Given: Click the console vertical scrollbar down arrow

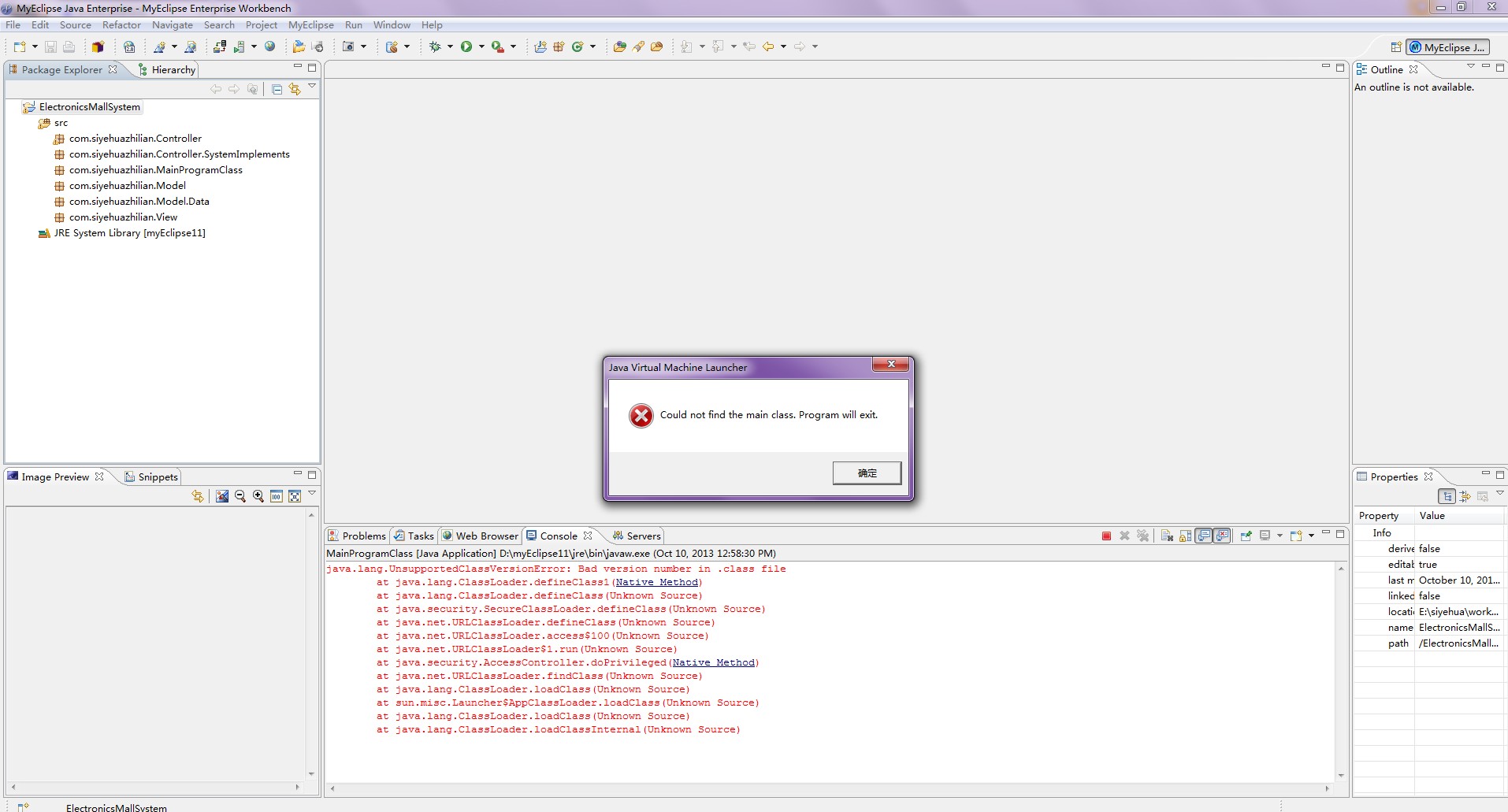Looking at the screenshot, I should tap(1341, 775).
